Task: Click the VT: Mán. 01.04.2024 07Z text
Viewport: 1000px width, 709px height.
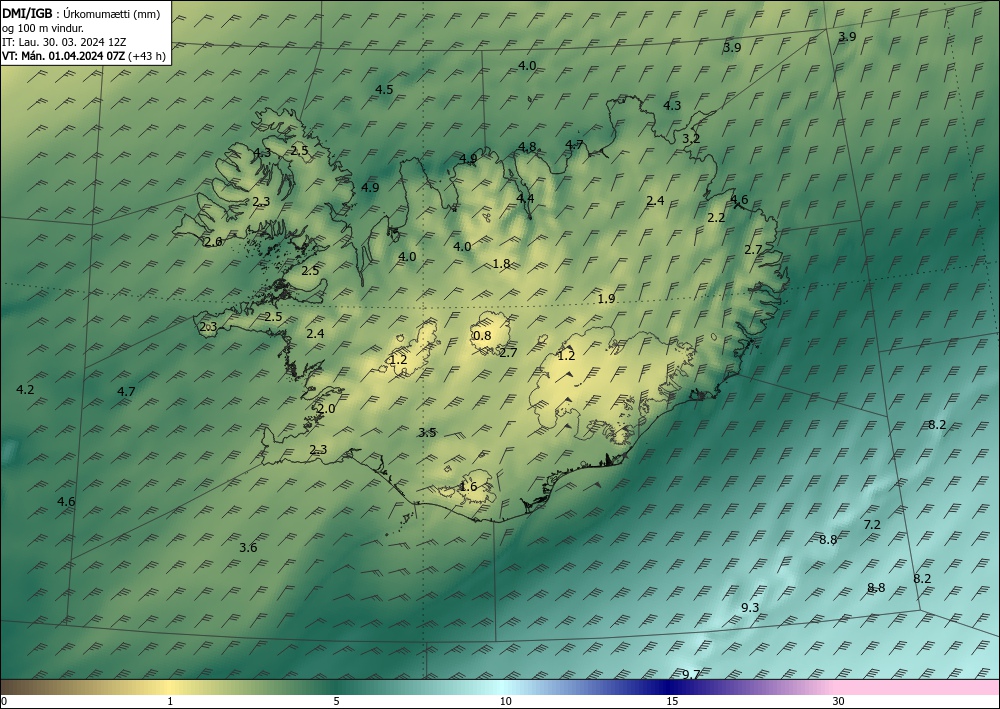Action: 63,56
